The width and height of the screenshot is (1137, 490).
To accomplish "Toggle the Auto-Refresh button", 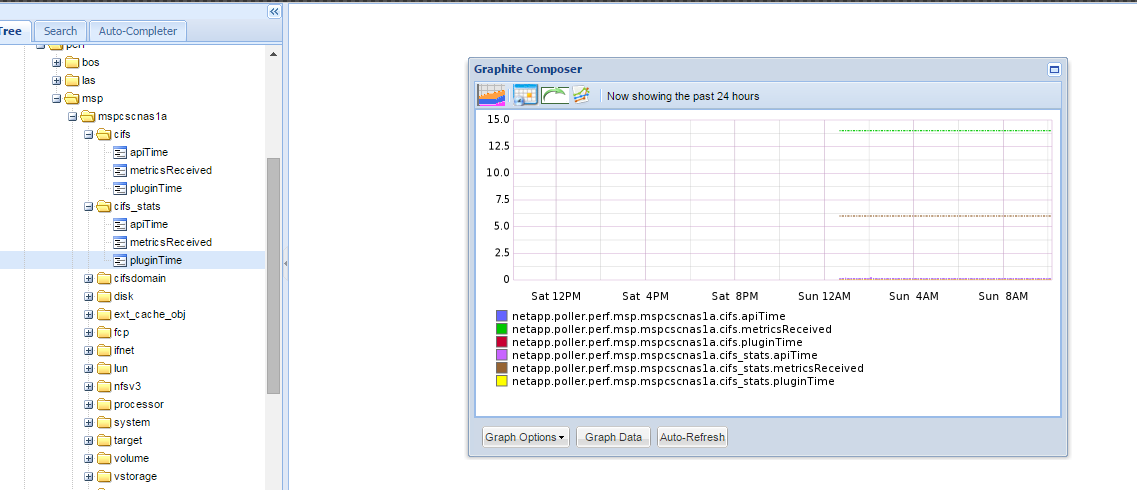I will pyautogui.click(x=692, y=437).
